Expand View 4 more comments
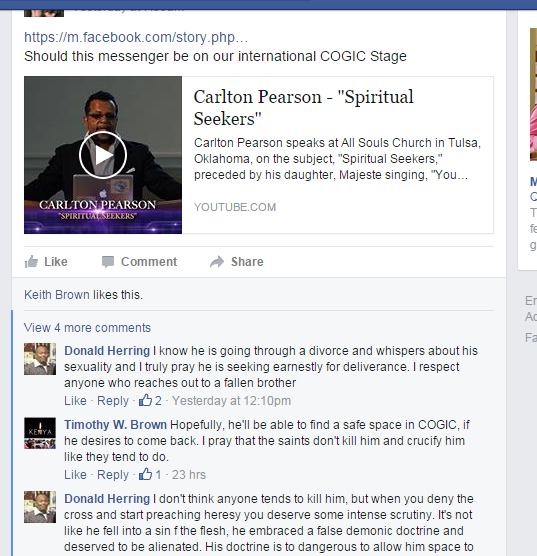Image resolution: width=537 pixels, height=556 pixels. point(87,328)
